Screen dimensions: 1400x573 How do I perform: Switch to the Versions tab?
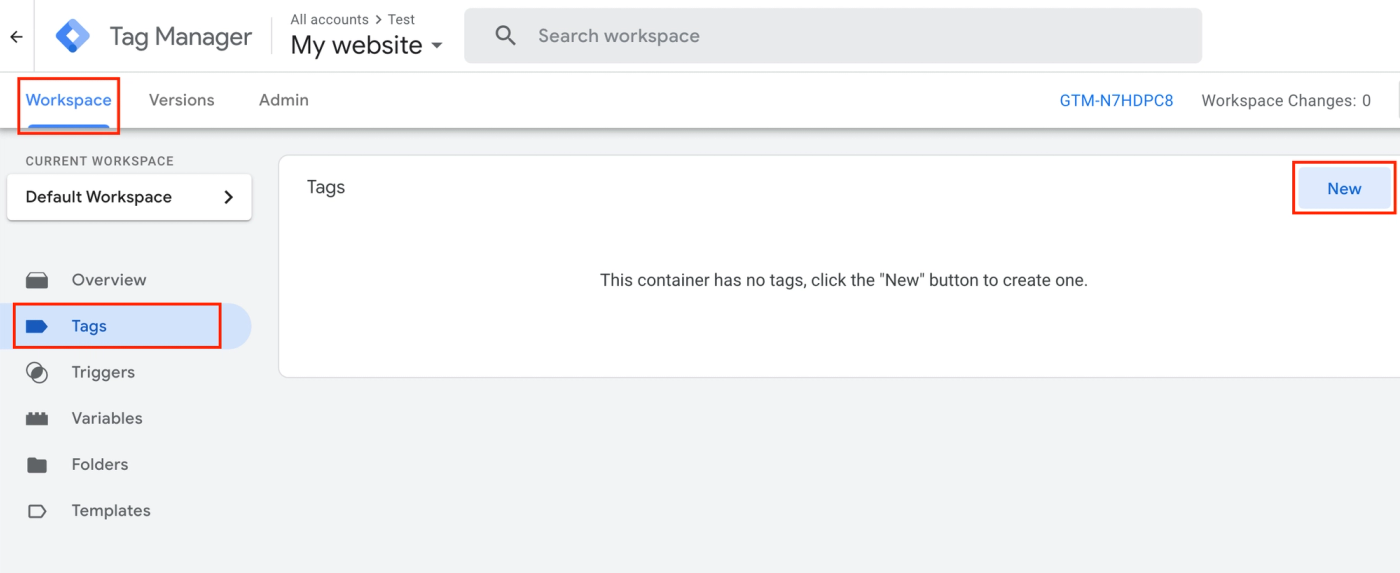point(182,100)
